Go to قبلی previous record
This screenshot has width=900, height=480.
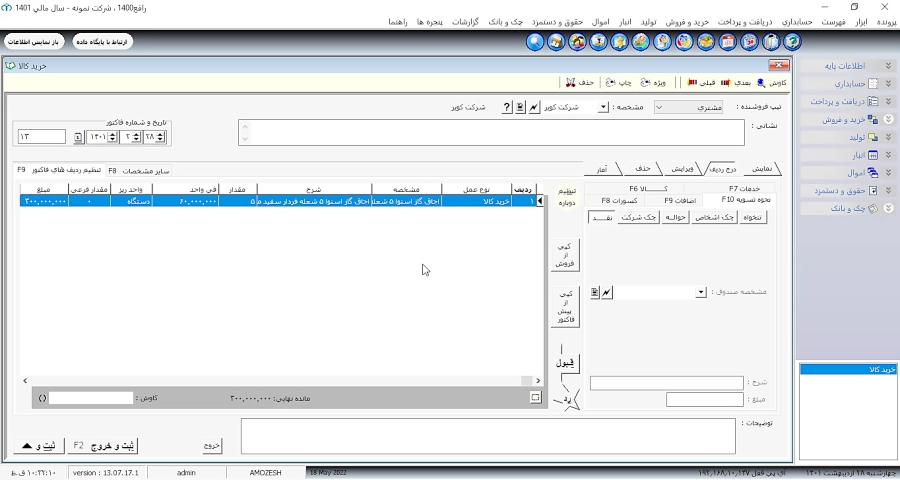701,83
